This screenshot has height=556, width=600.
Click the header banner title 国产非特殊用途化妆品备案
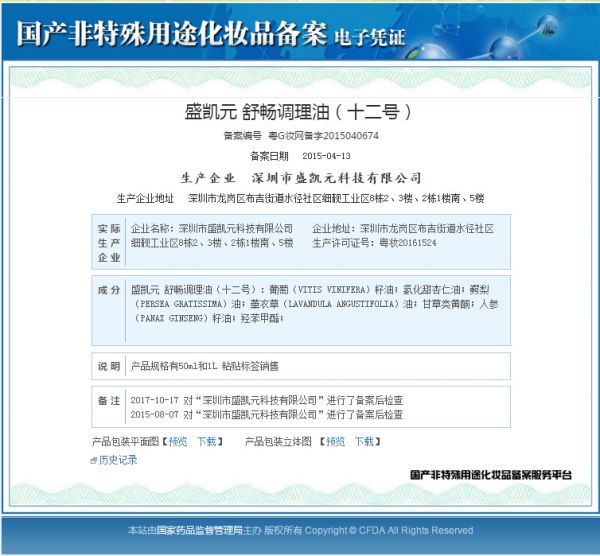pyautogui.click(x=172, y=34)
